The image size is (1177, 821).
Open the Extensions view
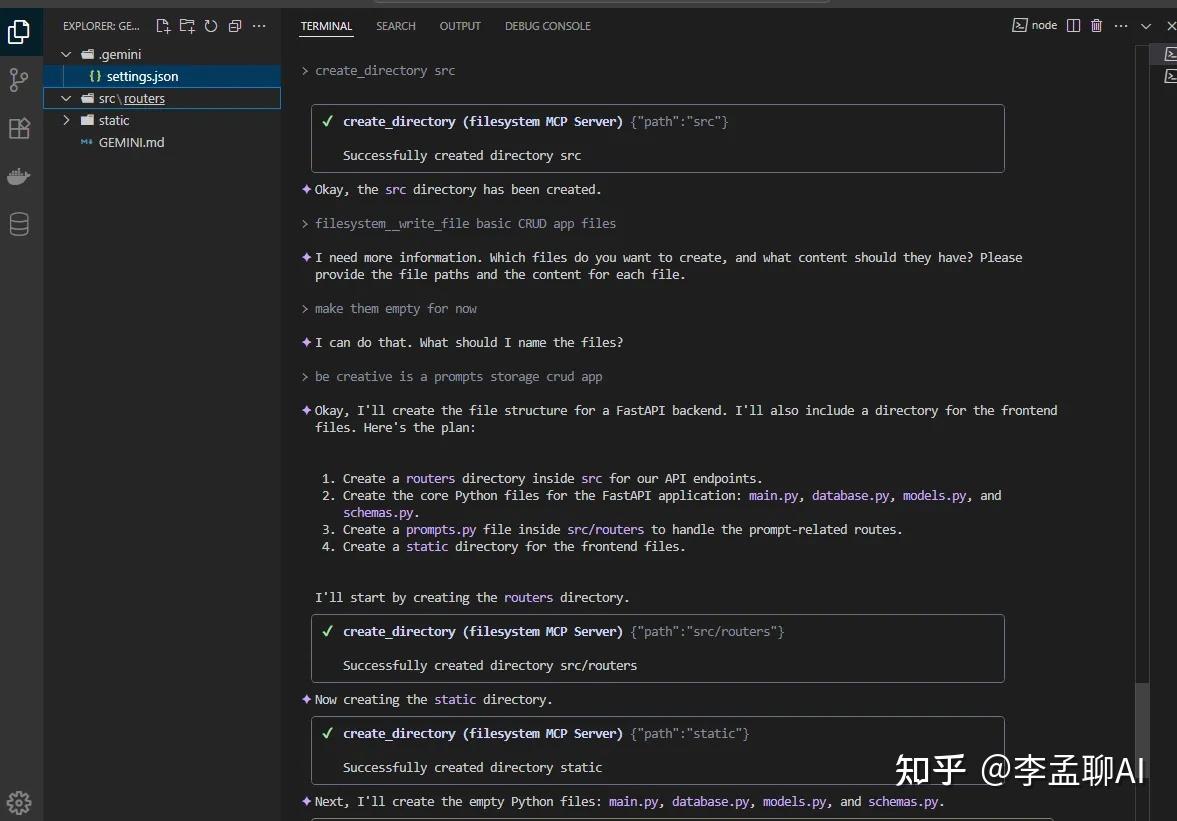[20, 128]
